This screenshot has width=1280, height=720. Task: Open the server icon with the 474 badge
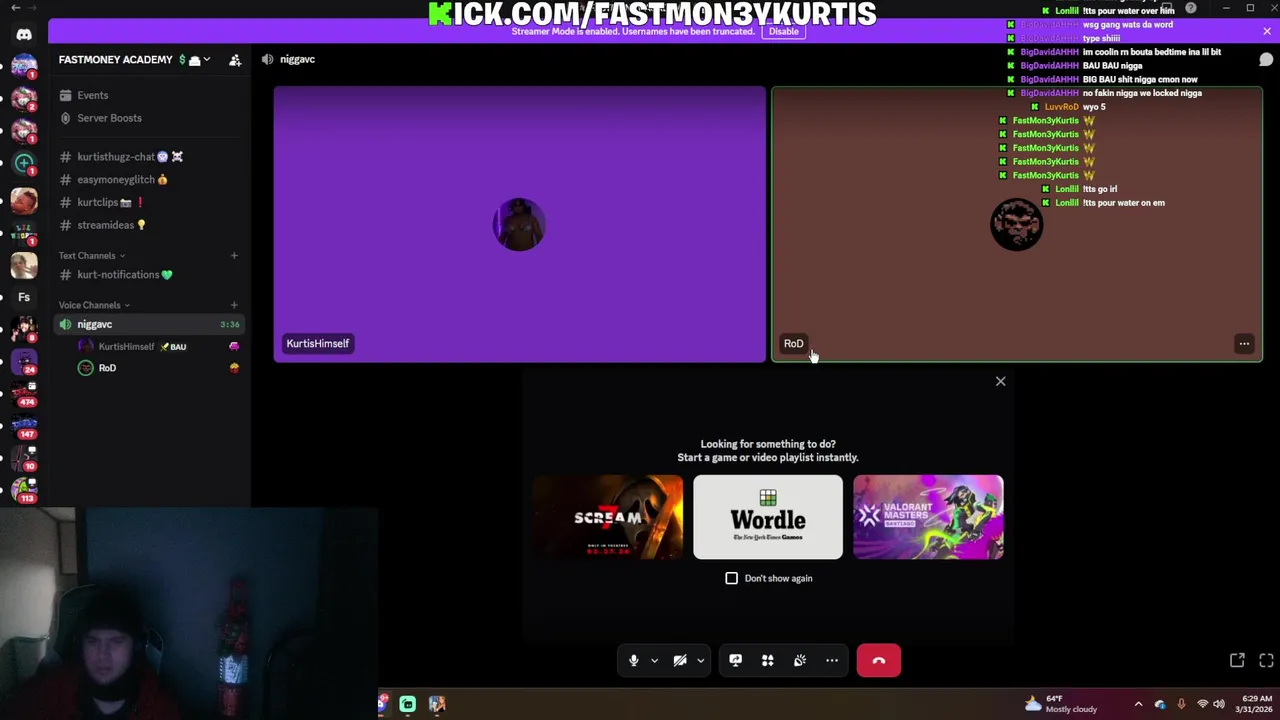24,391
